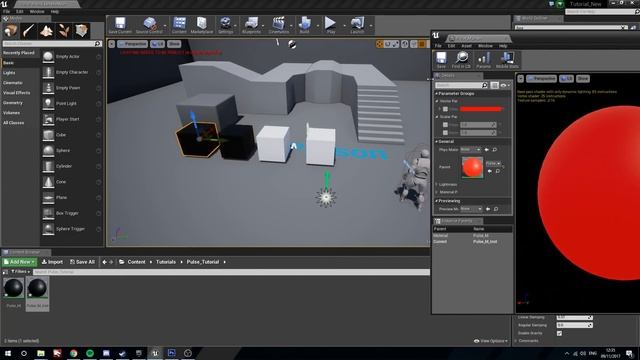Select the Cylinder item in placement list
The height and width of the screenshot is (360, 640).
point(71,166)
